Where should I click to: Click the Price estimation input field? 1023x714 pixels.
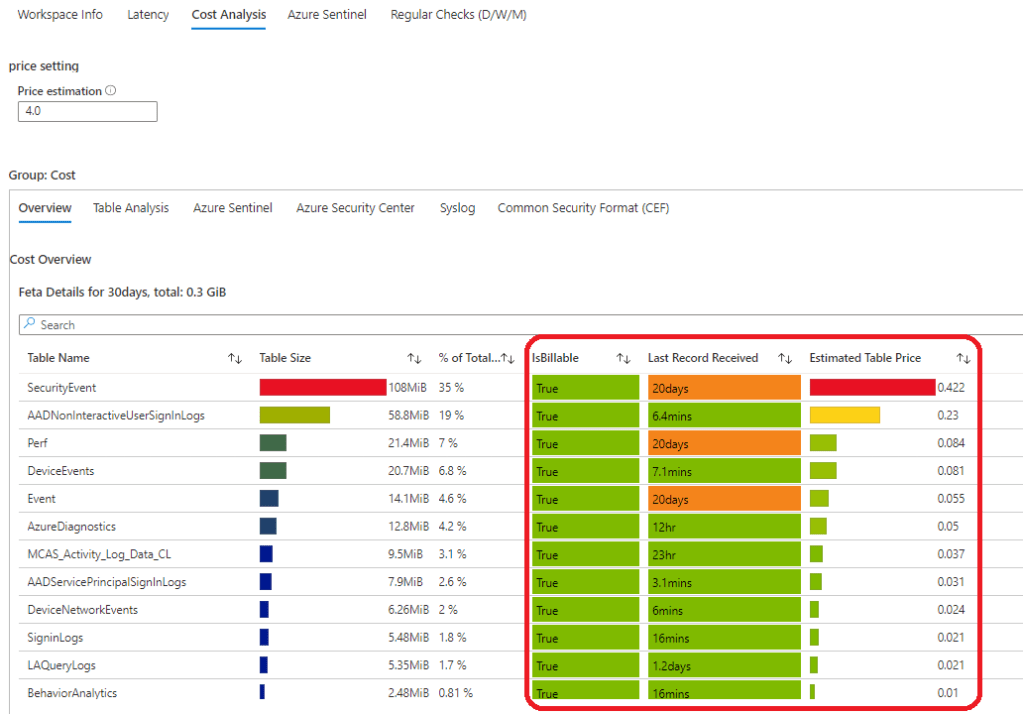(88, 112)
